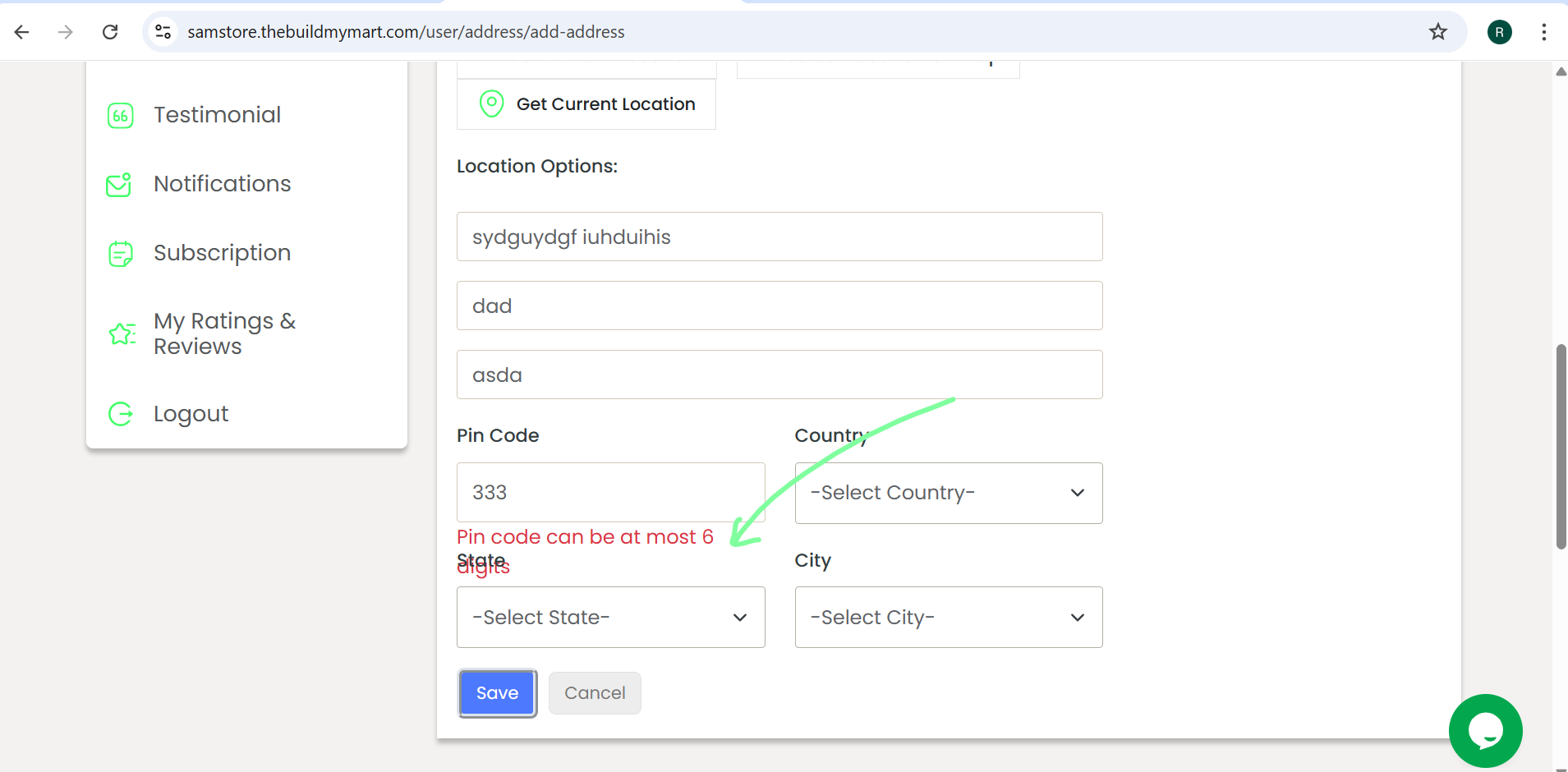Click the Testimonial quote icon
The image size is (1568, 772).
pos(121,116)
